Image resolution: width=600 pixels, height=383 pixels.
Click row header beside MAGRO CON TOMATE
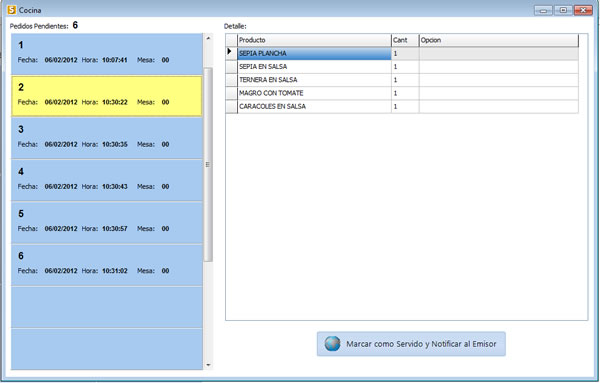pos(232,93)
